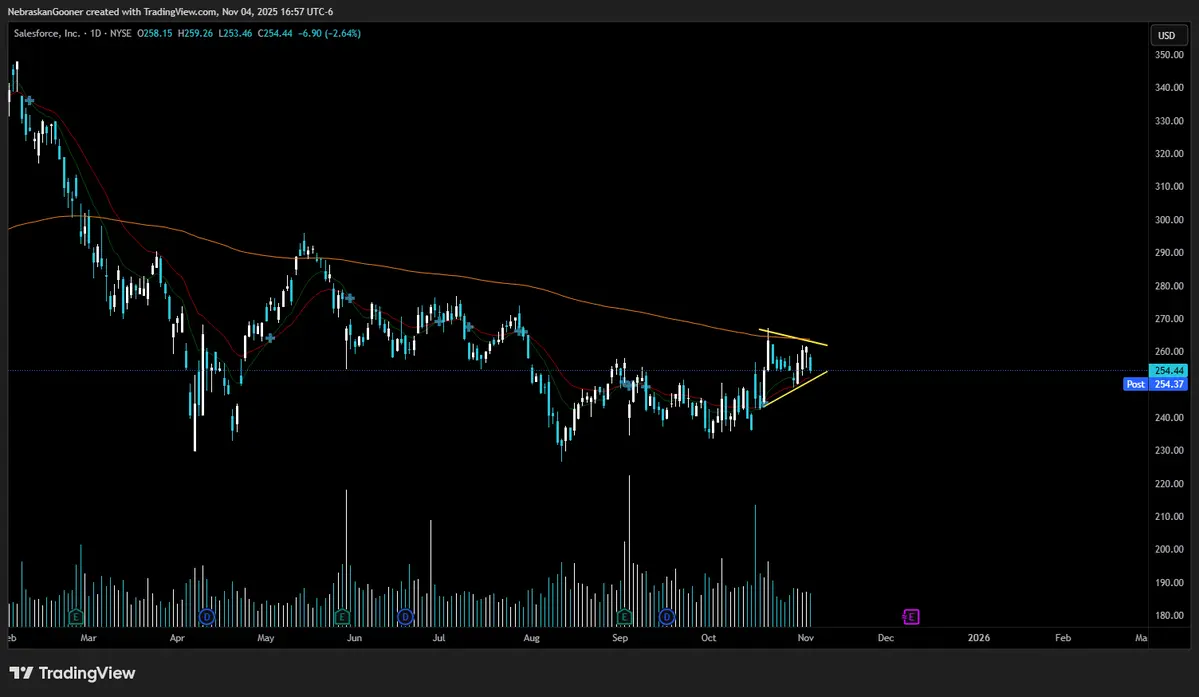Viewport: 1199px width, 697px height.
Task: Click the Nov label on time axis
Action: (806, 638)
